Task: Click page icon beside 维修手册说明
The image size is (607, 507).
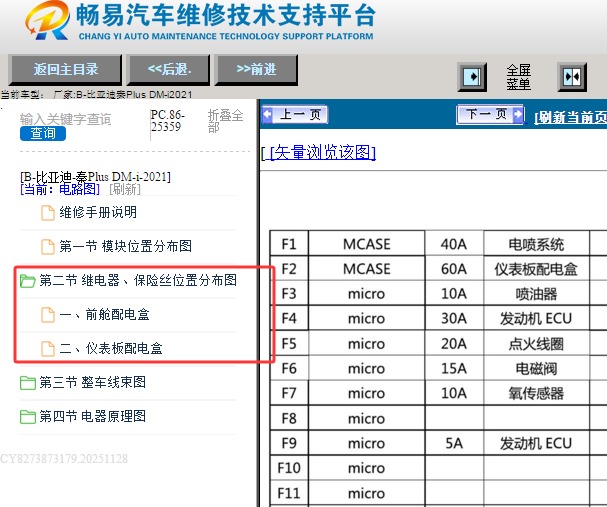Action: 48,213
